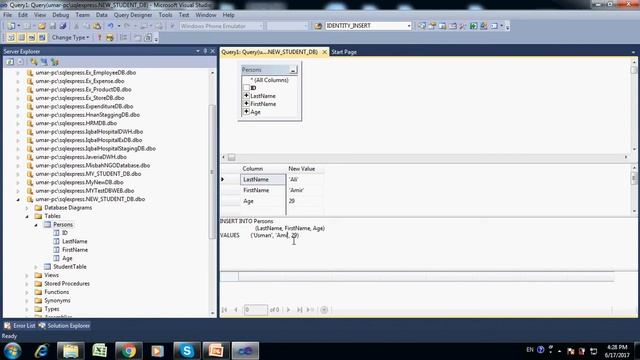
Task: Open the File menu
Action: [7, 15]
